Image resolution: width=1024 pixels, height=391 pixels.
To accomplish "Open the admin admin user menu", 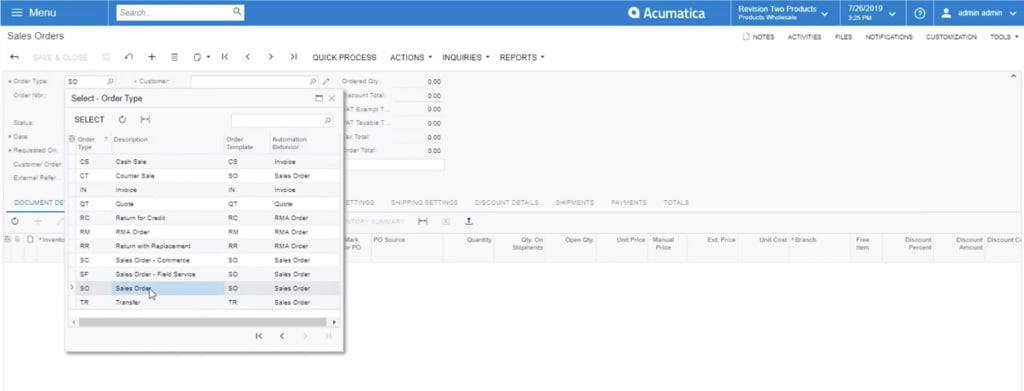I will pyautogui.click(x=979, y=13).
